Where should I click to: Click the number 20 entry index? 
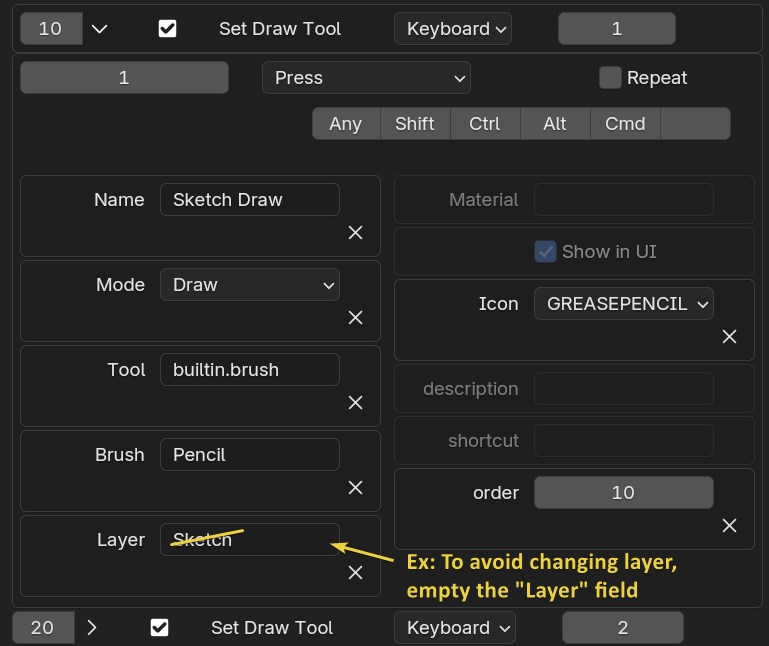[x=43, y=627]
